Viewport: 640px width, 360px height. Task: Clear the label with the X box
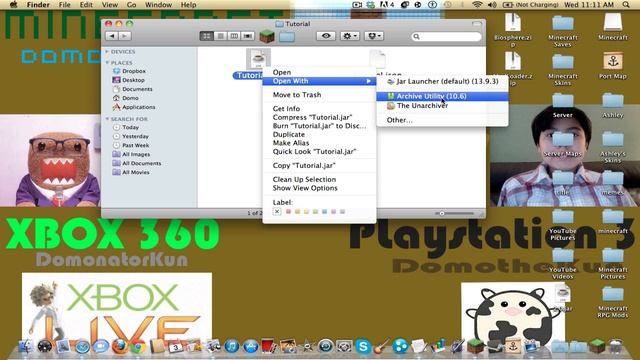[x=277, y=211]
